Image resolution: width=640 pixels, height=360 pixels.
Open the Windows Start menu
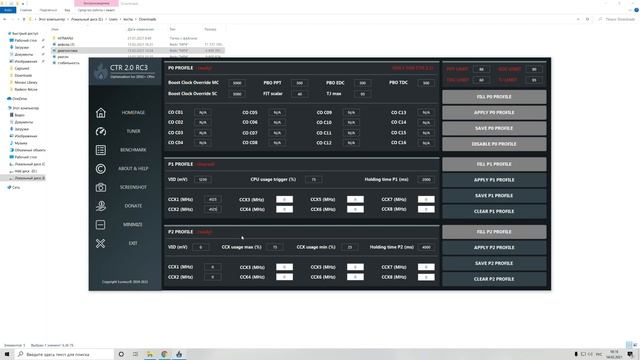click(x=7, y=354)
